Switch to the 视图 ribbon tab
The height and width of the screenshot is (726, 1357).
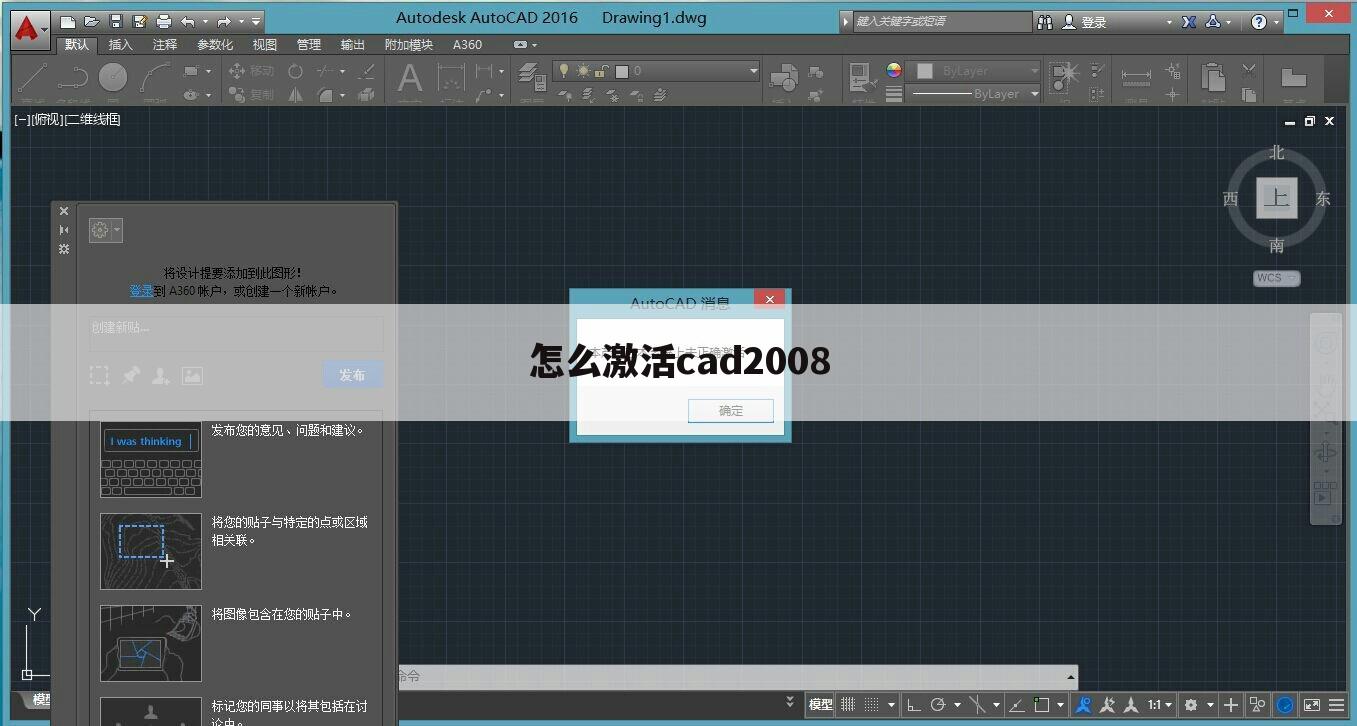pyautogui.click(x=265, y=45)
